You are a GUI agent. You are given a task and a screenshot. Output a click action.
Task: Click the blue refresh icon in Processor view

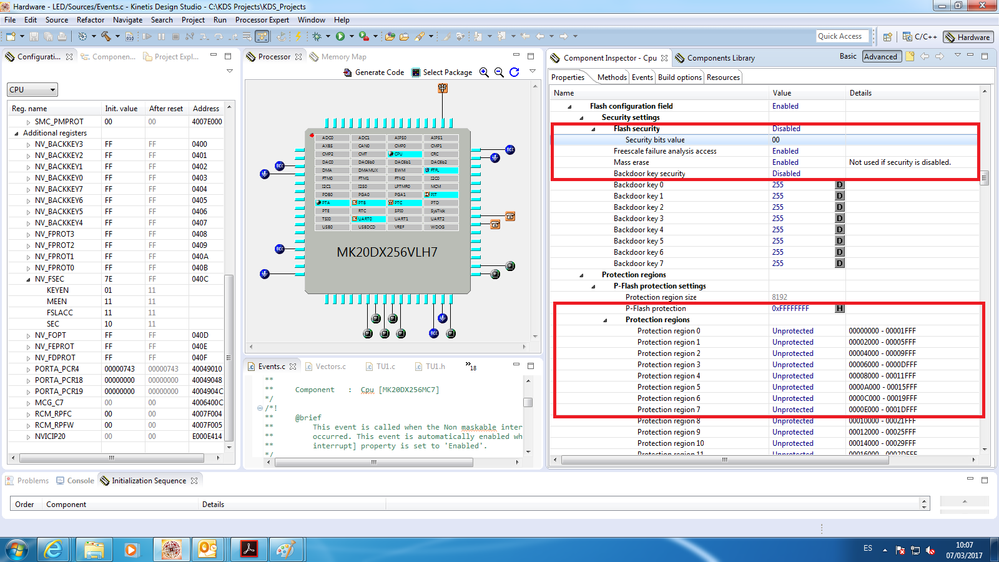pyautogui.click(x=514, y=72)
